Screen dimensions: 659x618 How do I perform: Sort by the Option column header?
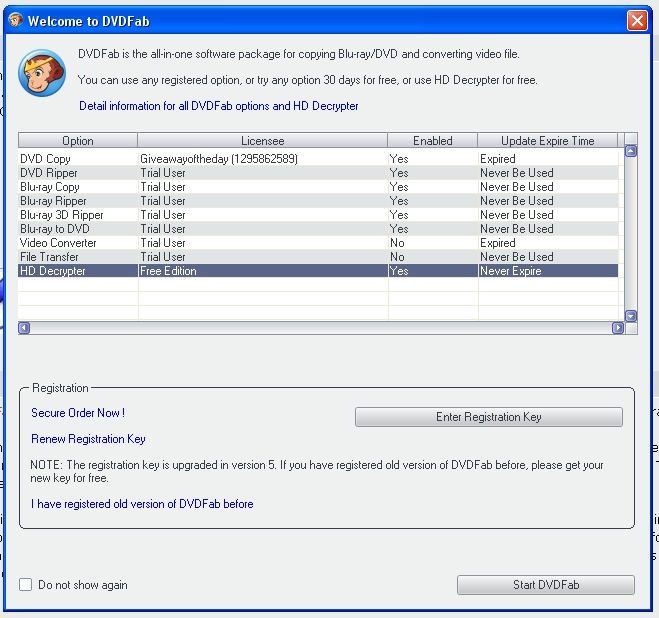pos(78,140)
